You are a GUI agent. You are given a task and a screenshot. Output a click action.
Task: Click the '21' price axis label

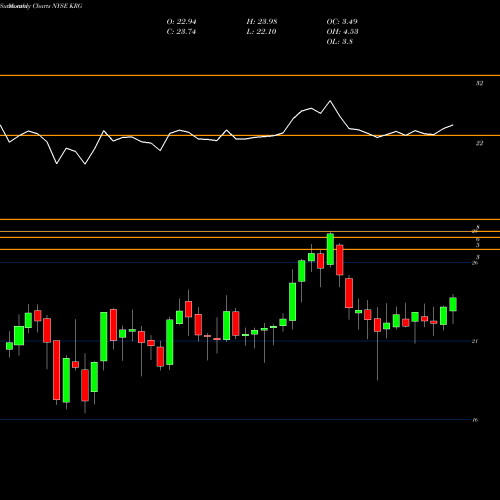pos(475,341)
